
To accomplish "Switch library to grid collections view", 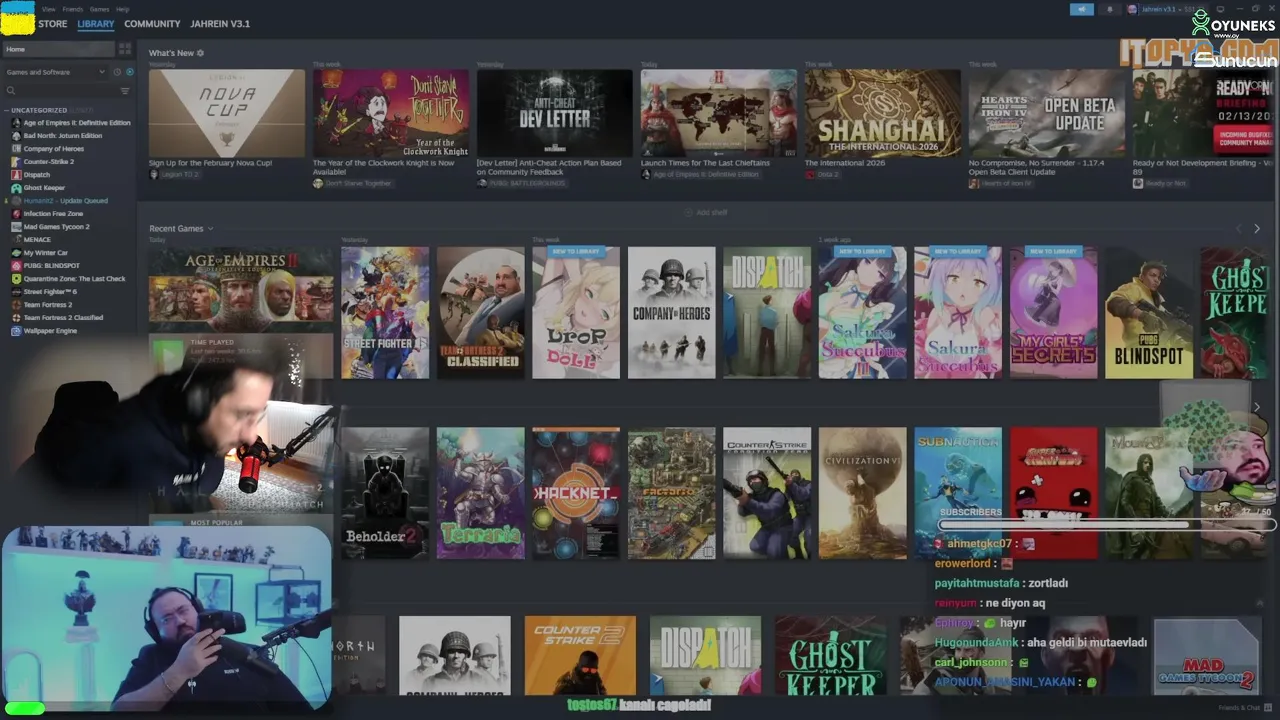I will [125, 49].
